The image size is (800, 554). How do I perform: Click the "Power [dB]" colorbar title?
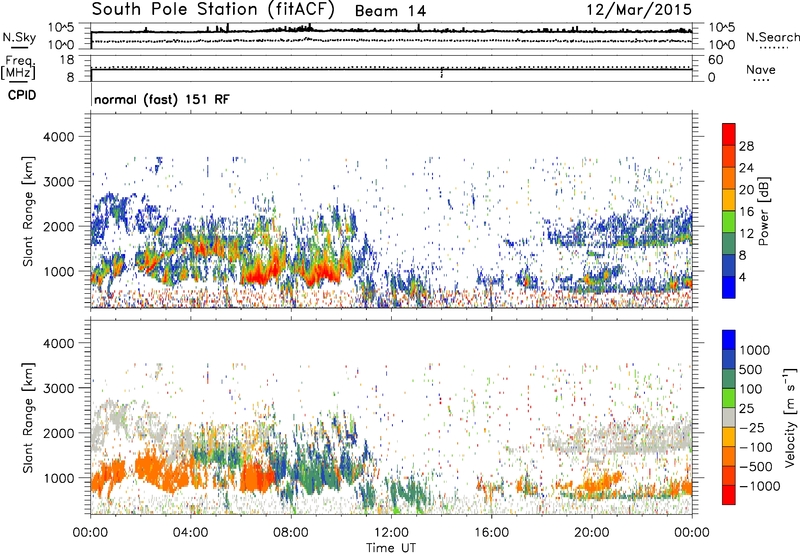click(x=763, y=211)
